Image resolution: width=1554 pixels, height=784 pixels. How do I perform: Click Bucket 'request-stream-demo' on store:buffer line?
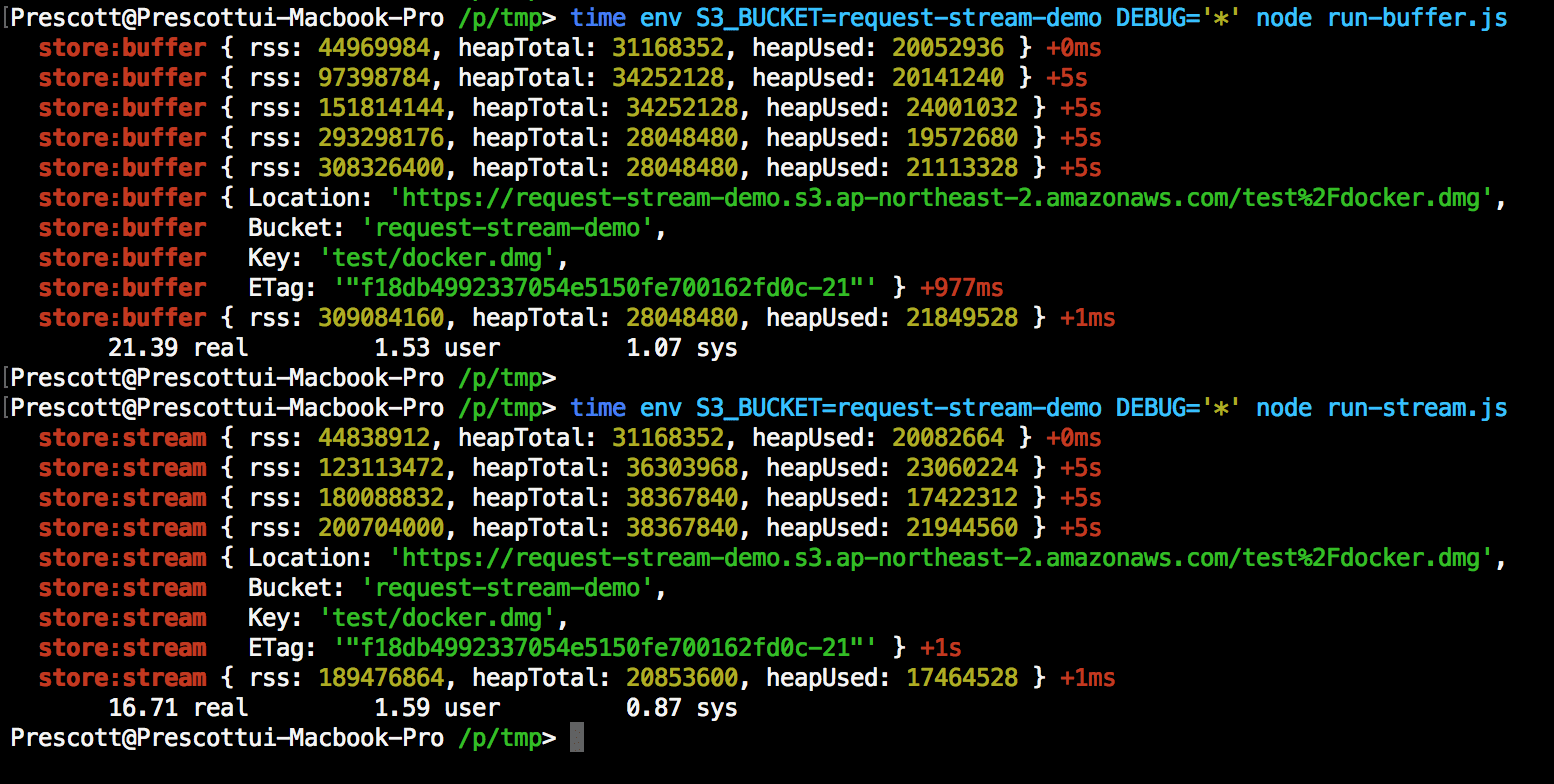click(507, 228)
